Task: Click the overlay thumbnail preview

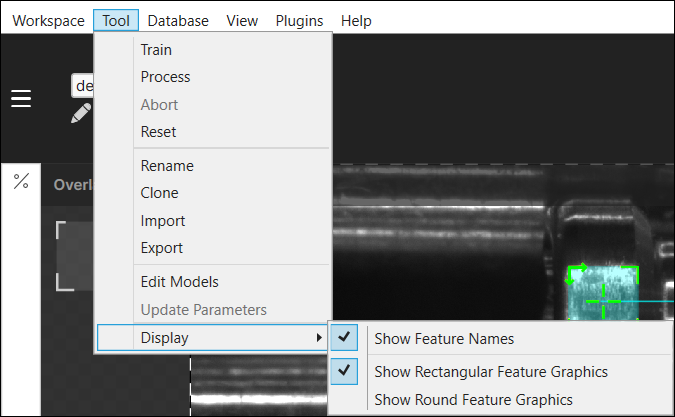Action: coord(75,256)
